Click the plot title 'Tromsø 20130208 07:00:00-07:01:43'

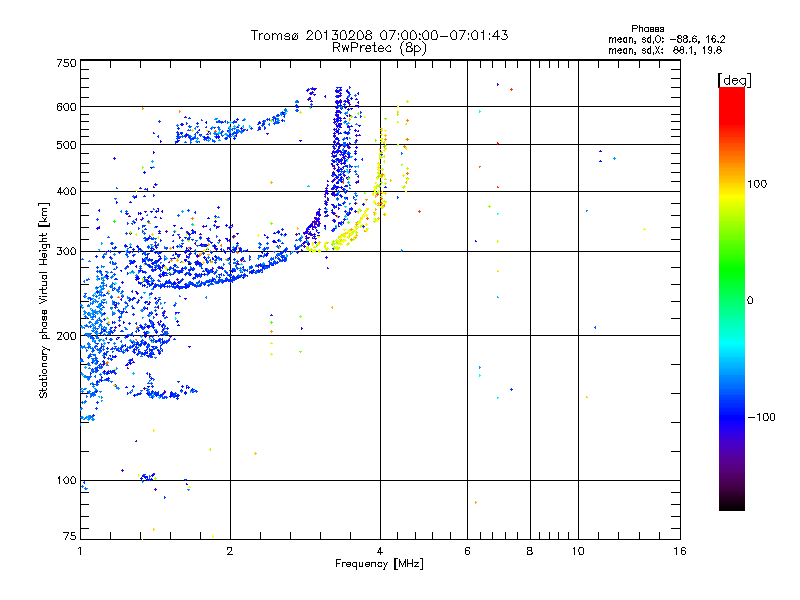pos(379,35)
